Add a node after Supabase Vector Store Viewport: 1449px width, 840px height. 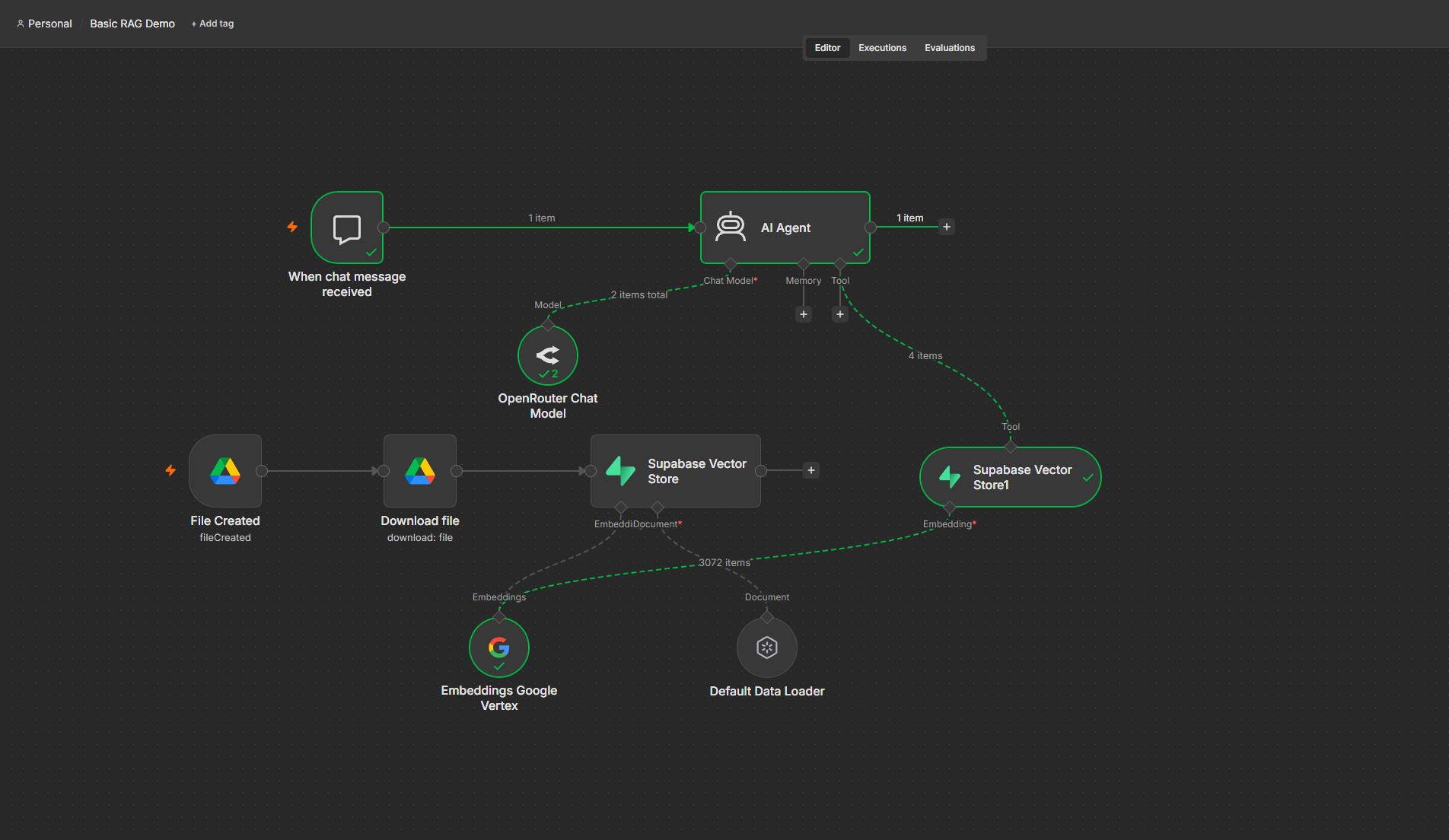click(811, 470)
